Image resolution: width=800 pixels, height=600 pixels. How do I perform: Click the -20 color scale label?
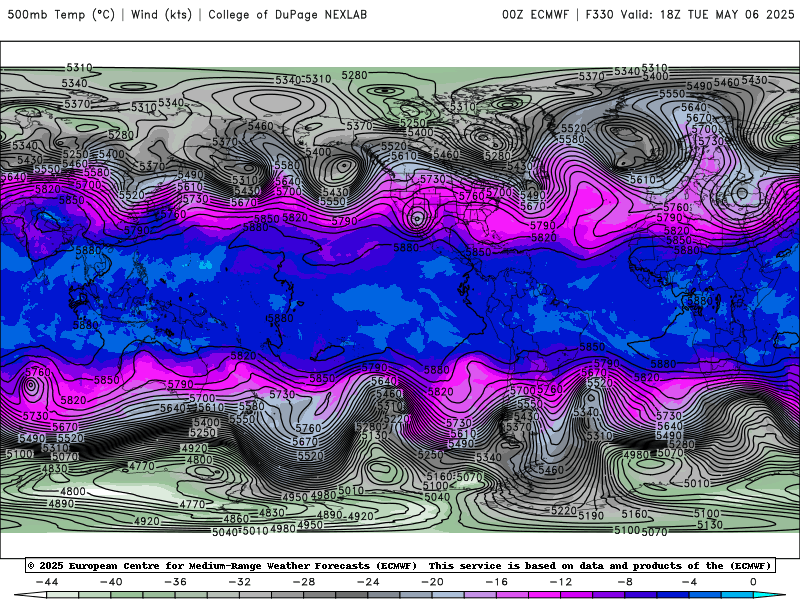coord(432,582)
